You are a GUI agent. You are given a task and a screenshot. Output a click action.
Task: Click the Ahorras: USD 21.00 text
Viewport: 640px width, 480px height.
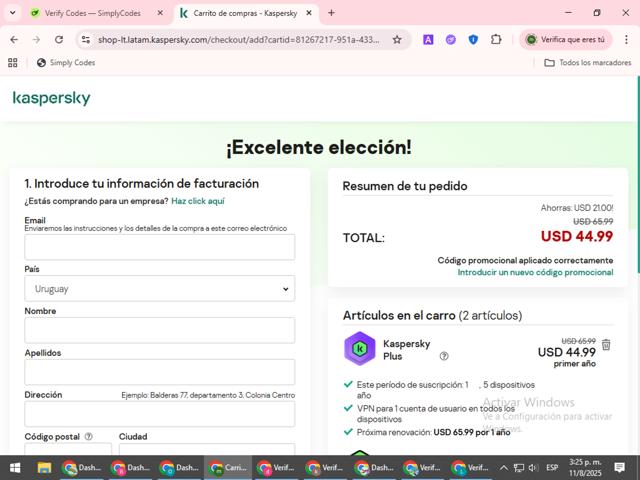click(577, 208)
